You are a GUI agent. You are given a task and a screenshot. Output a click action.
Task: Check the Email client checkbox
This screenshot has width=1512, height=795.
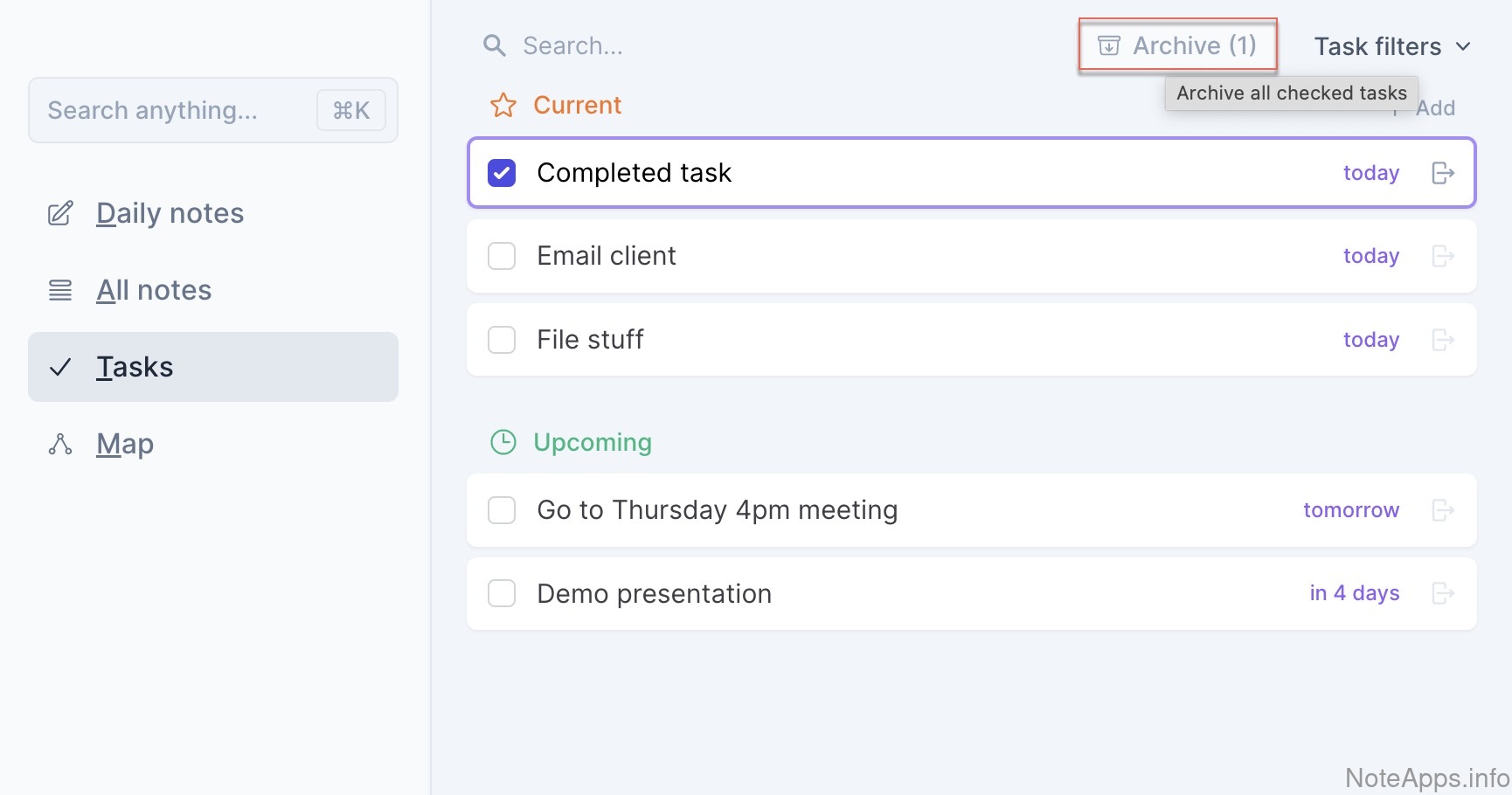coord(502,256)
